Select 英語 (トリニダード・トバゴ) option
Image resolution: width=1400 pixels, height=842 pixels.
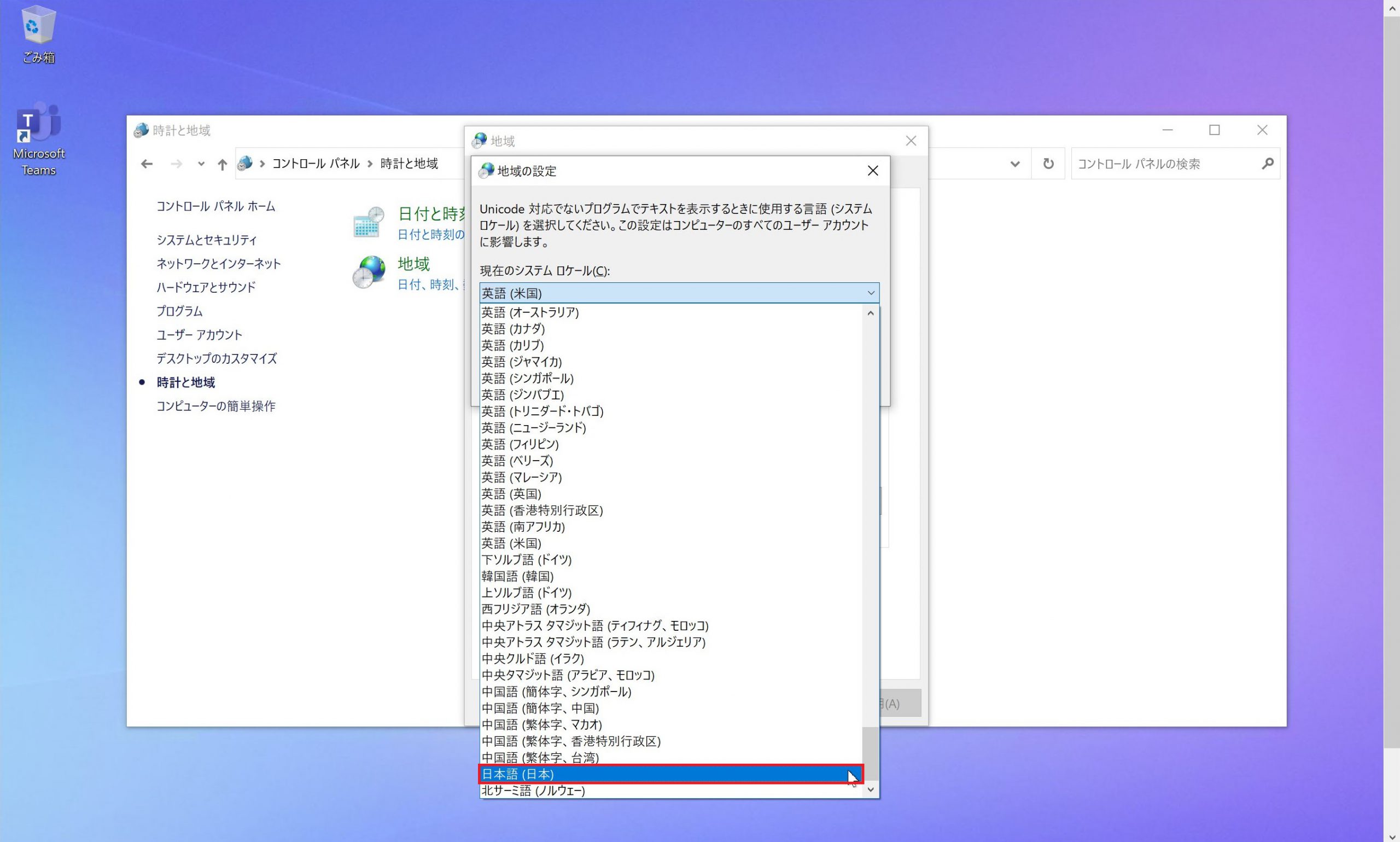[x=671, y=411]
